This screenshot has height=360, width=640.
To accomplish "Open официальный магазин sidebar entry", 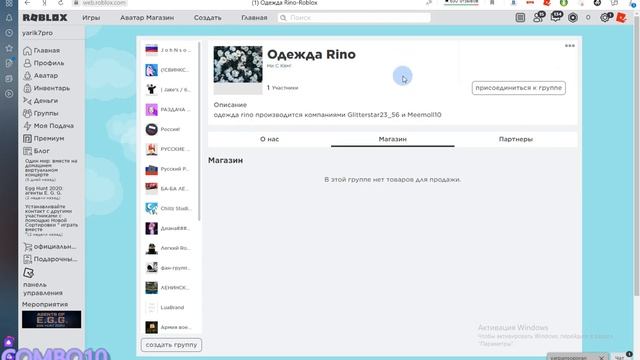I will (50, 247).
